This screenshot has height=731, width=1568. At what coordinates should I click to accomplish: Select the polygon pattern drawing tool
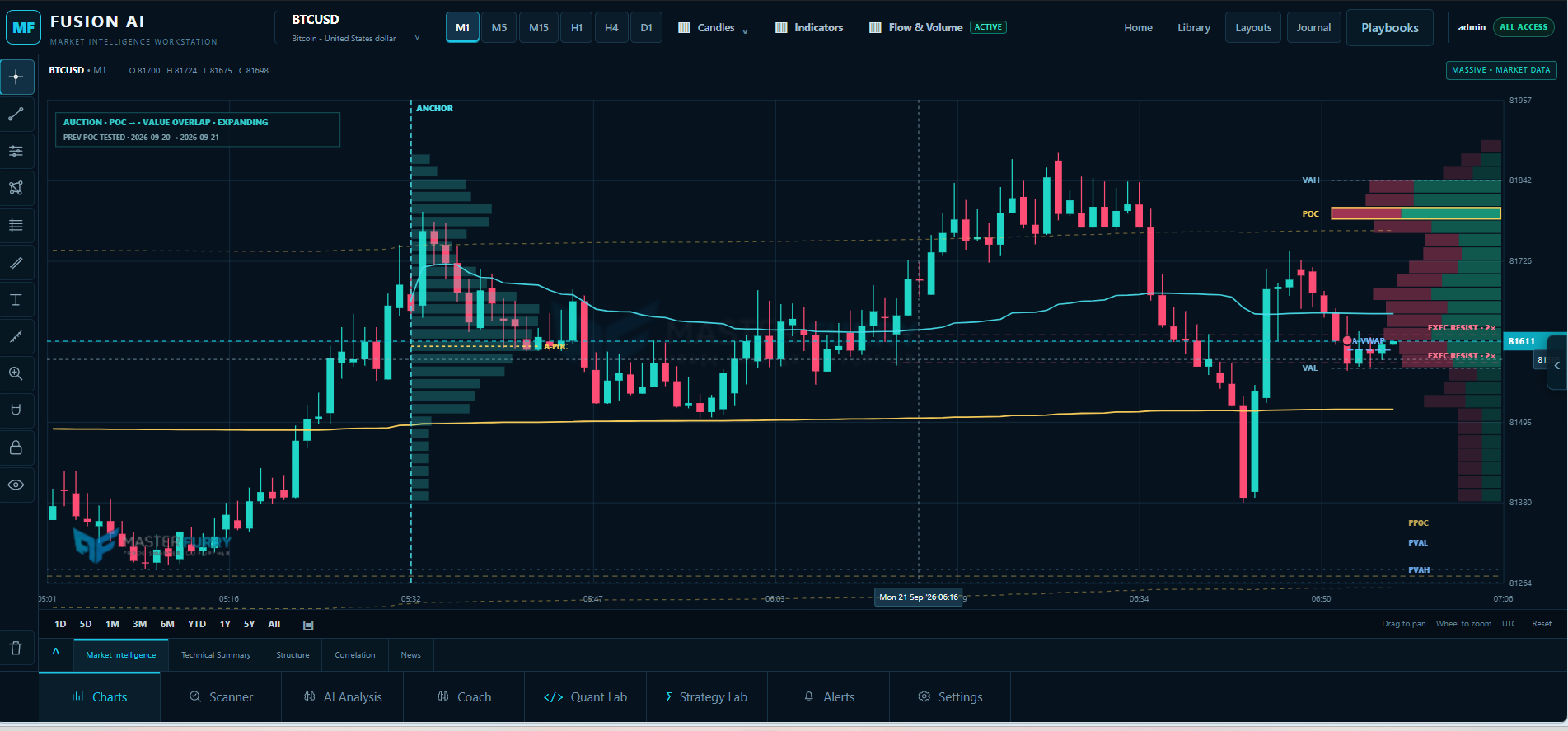[16, 189]
